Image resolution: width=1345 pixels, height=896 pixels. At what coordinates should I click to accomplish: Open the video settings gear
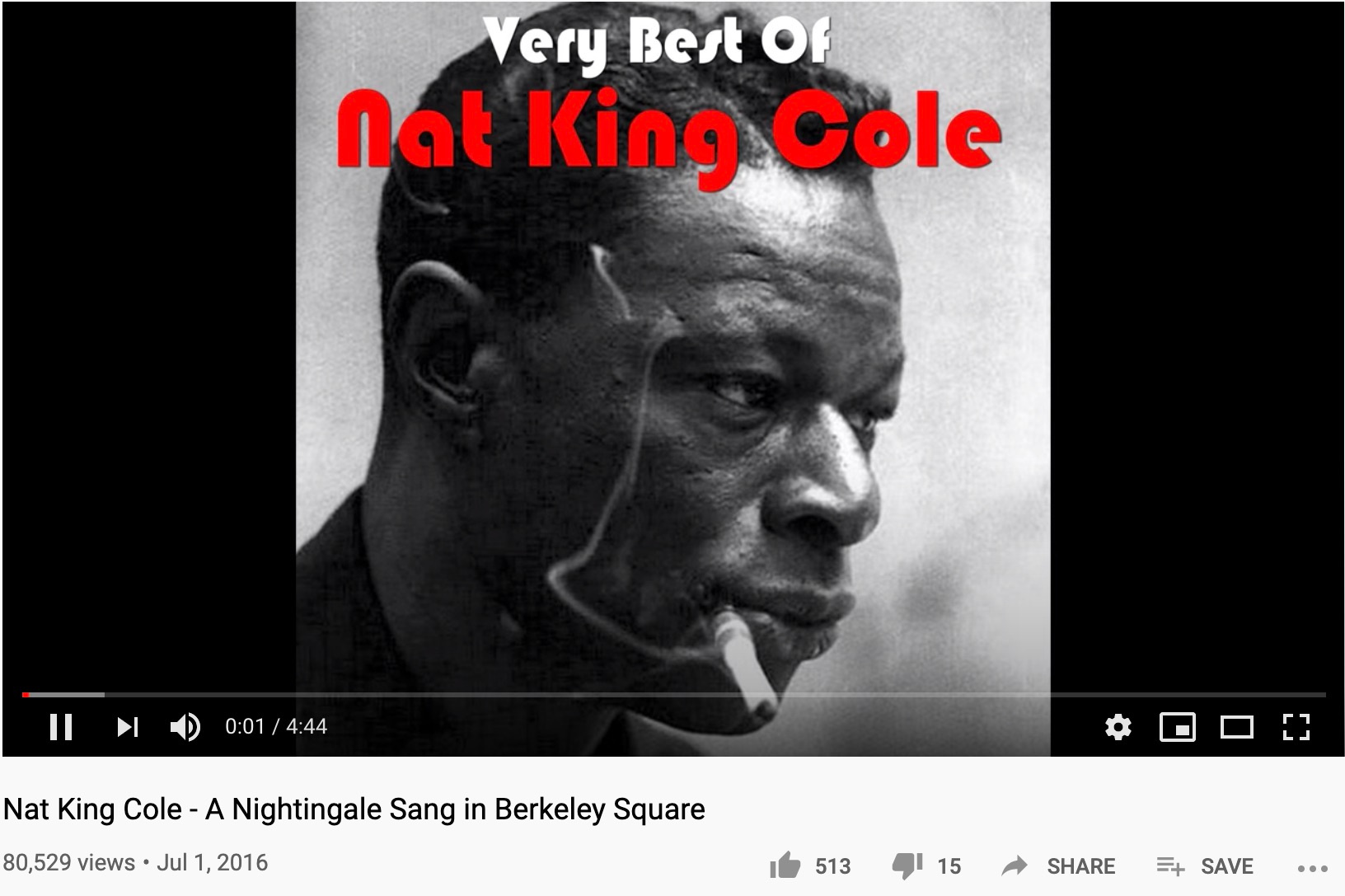click(1118, 727)
